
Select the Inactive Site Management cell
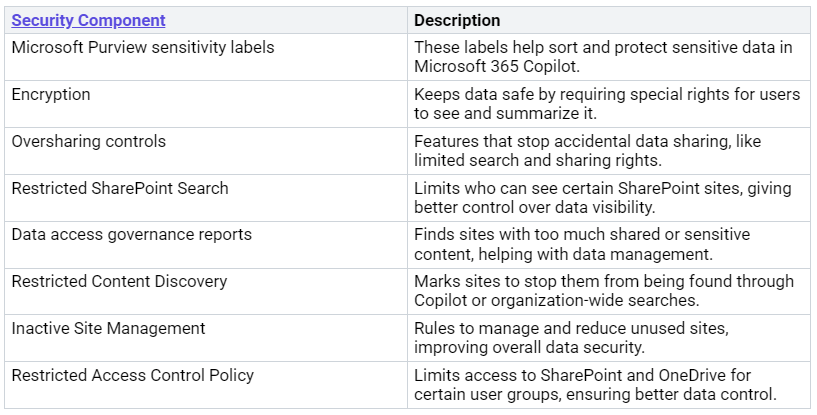pos(109,328)
